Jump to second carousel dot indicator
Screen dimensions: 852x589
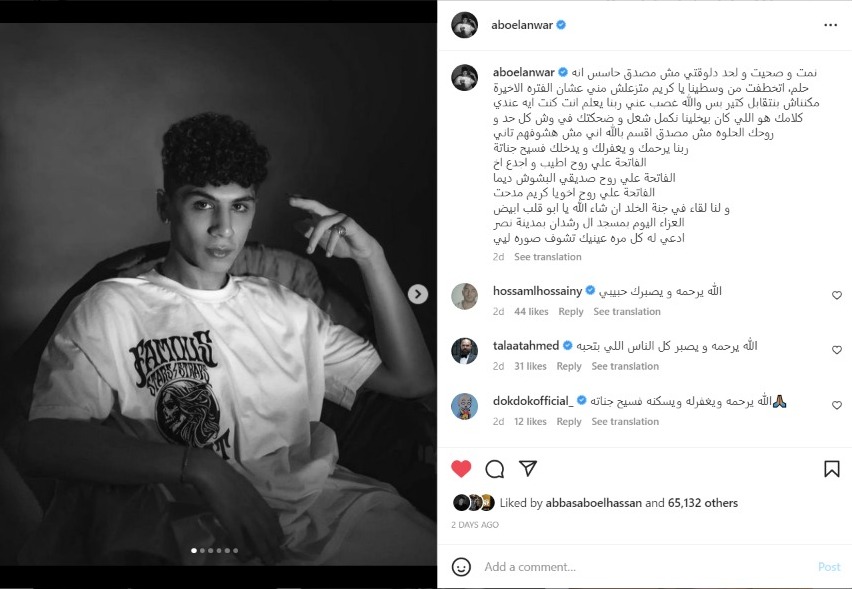tap(203, 550)
